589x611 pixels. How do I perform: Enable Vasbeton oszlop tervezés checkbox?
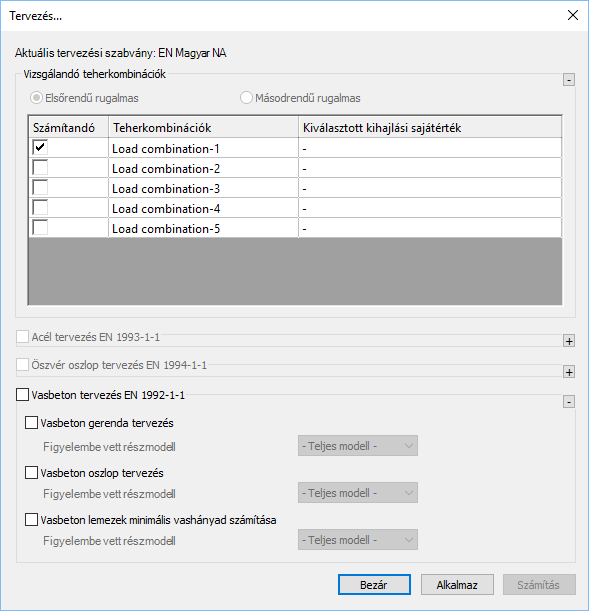[32, 473]
